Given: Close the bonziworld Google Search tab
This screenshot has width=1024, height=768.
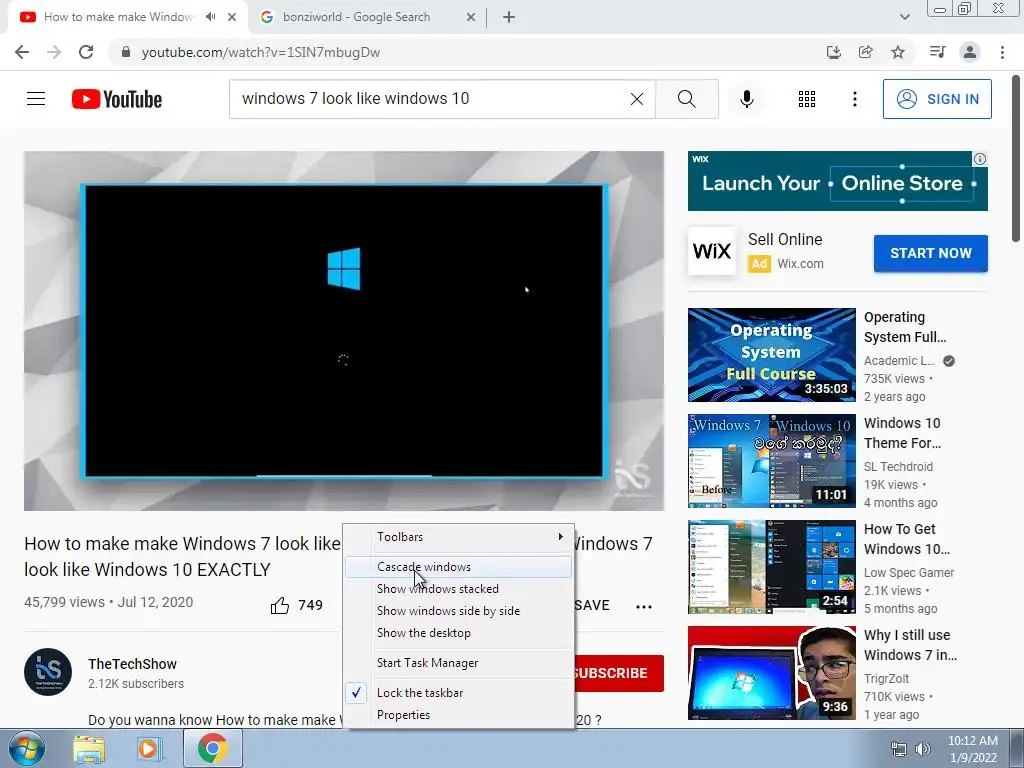Looking at the screenshot, I should tap(471, 17).
